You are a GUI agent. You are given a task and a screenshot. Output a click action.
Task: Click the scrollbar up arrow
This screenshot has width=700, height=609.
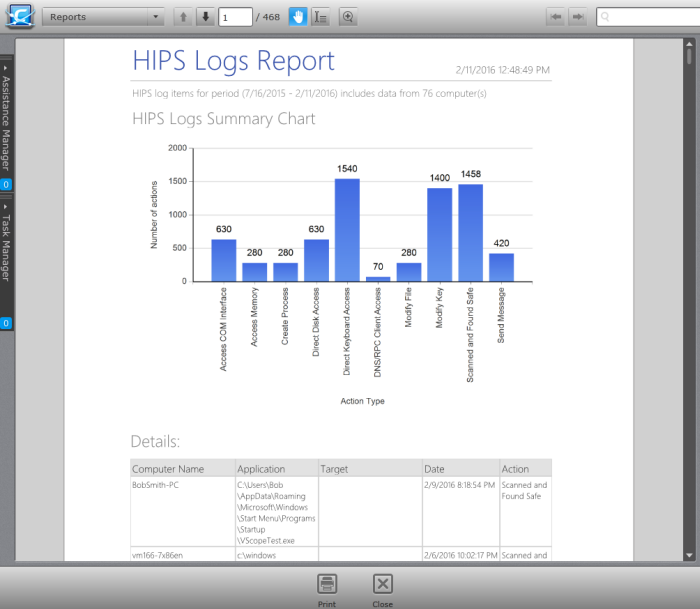point(689,44)
